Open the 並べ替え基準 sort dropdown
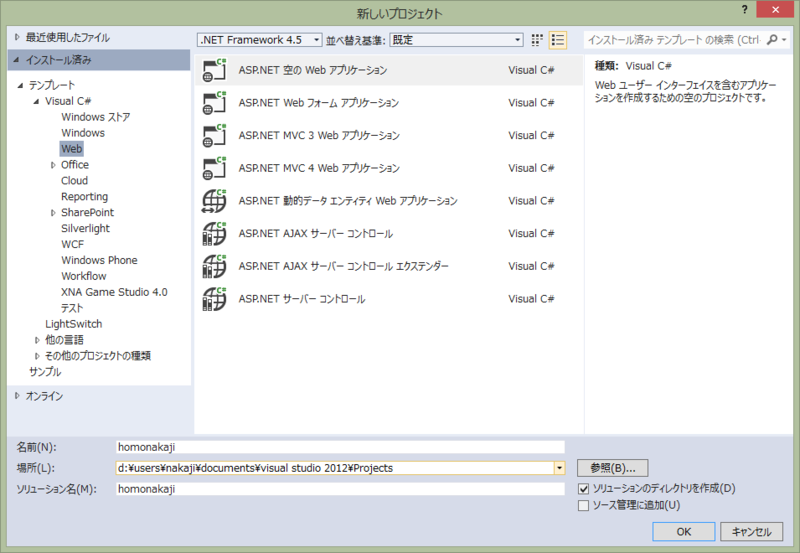Image resolution: width=800 pixels, height=553 pixels. point(457,40)
